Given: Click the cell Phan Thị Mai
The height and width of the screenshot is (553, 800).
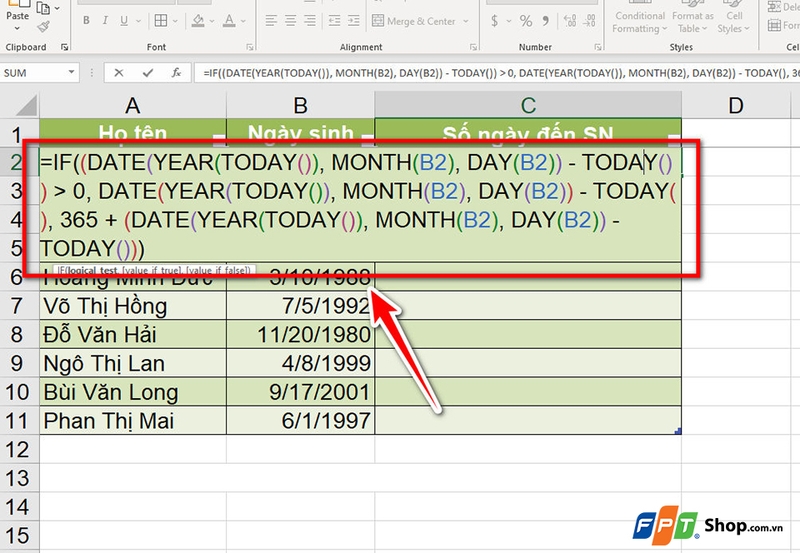Looking at the screenshot, I should (133, 421).
